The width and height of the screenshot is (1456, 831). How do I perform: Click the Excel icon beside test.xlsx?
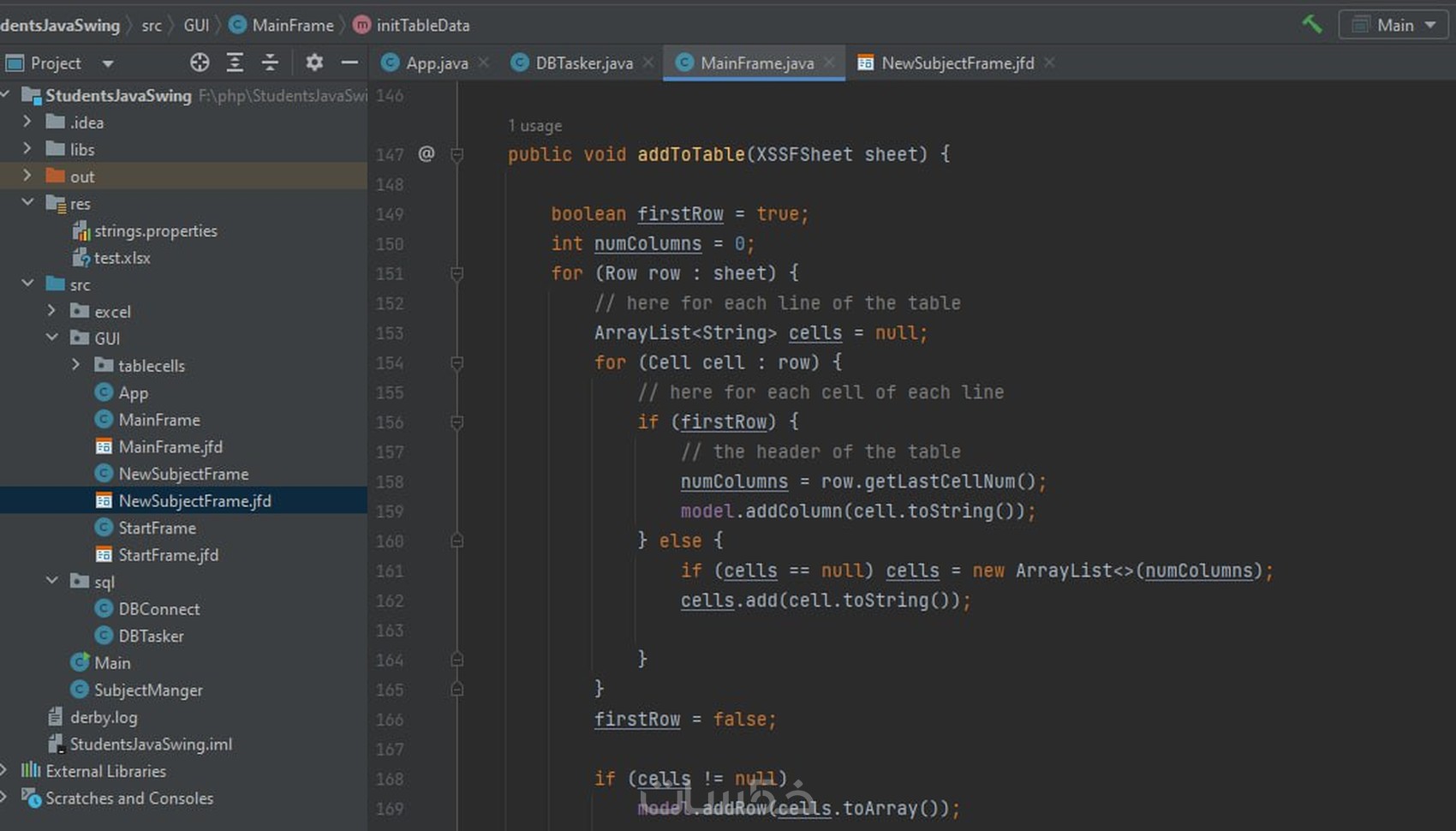(x=81, y=257)
